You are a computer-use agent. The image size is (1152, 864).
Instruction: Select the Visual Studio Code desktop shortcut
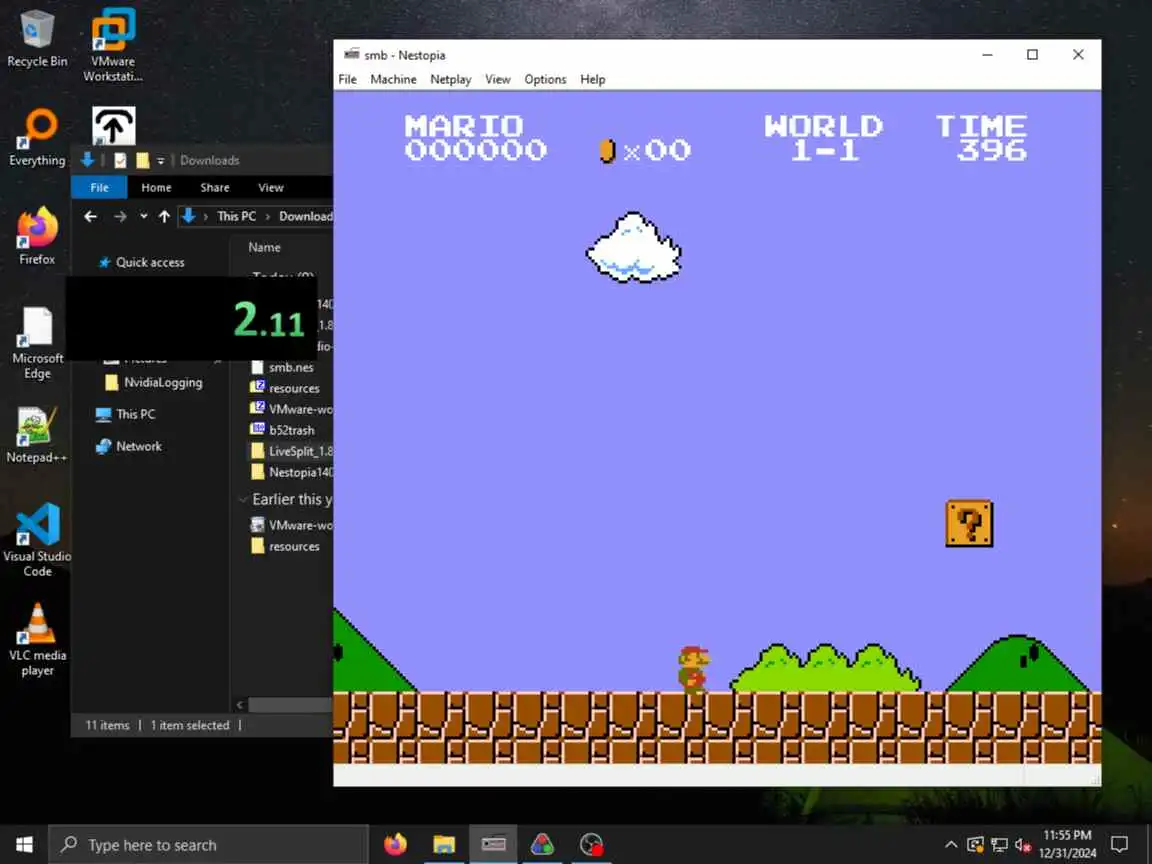(x=37, y=540)
